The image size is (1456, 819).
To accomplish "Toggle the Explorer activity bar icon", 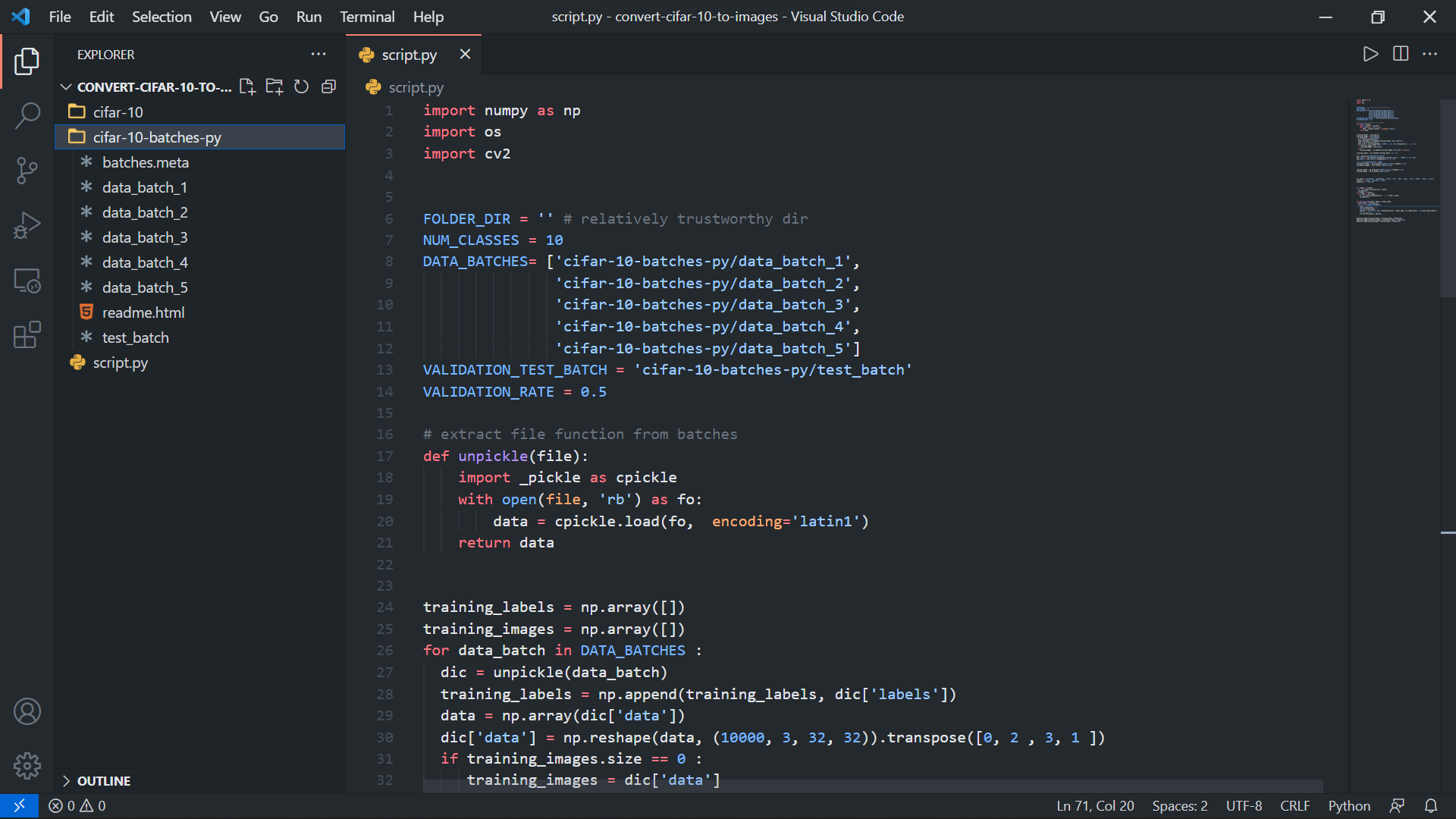I will tap(27, 61).
